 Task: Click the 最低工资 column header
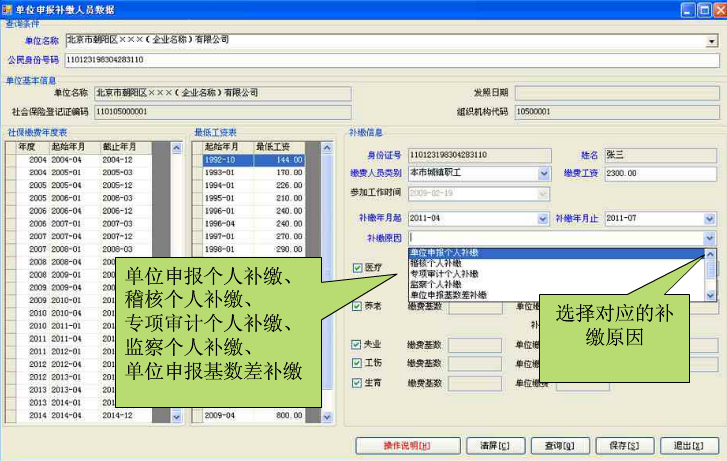(279, 147)
